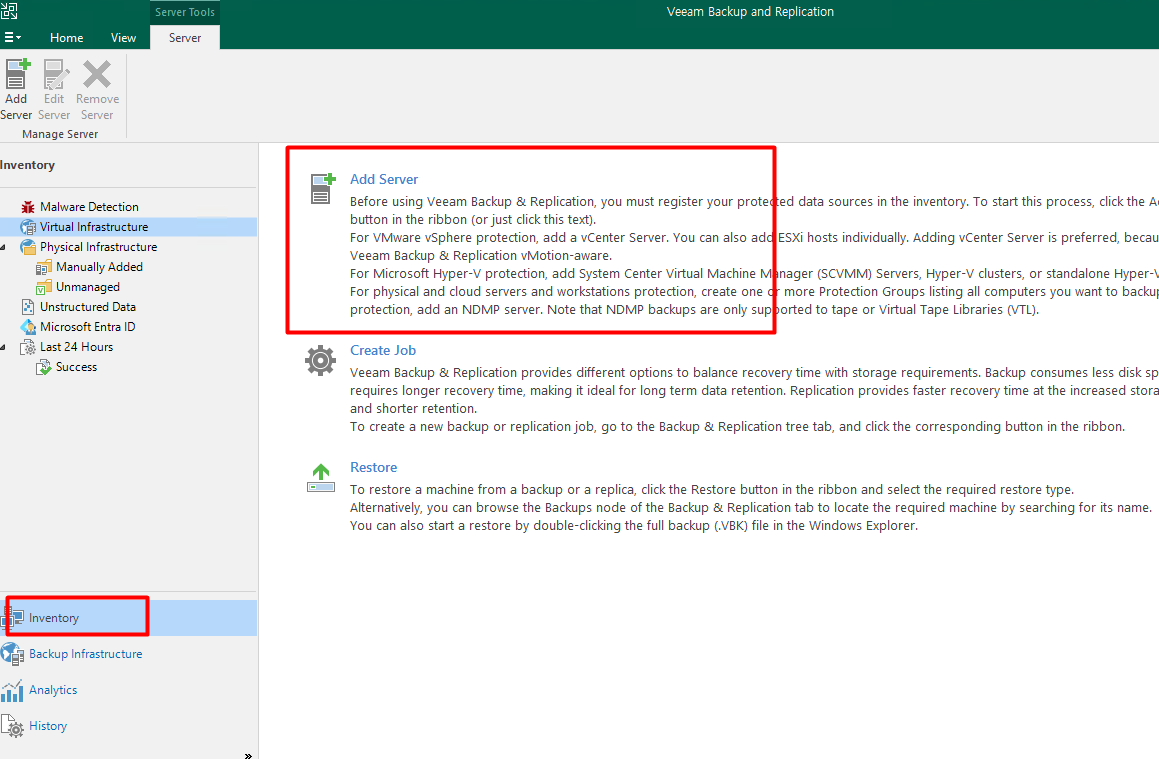
Task: Select Virtual Infrastructure tree node
Action: point(94,227)
